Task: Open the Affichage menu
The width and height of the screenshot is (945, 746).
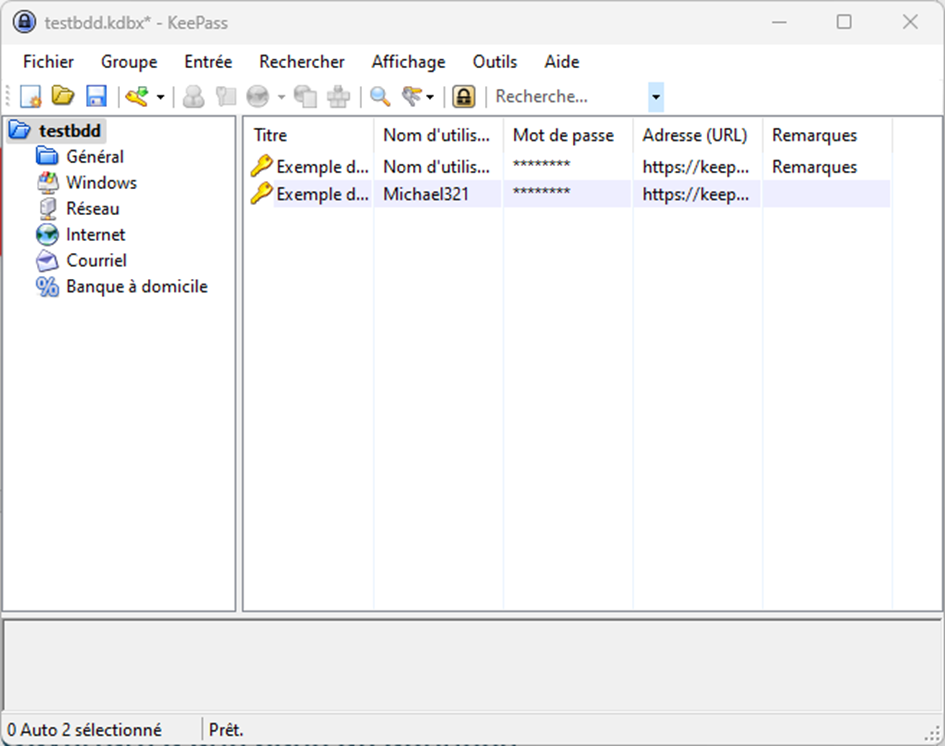Action: 407,61
